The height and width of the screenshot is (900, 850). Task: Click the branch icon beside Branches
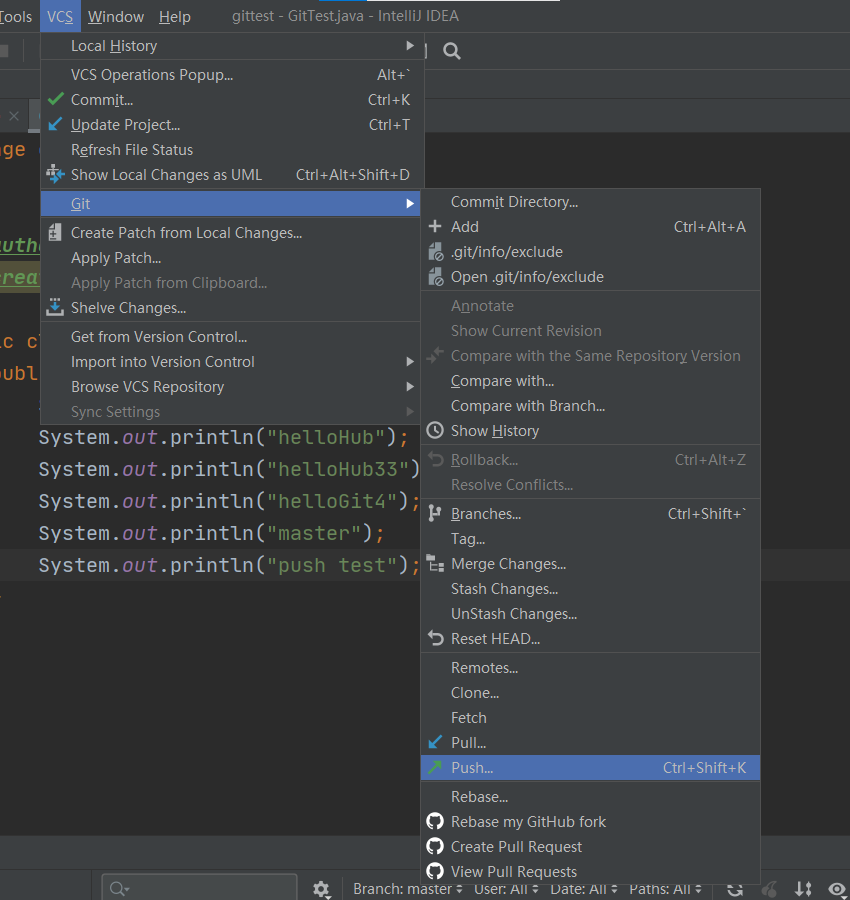pos(435,514)
